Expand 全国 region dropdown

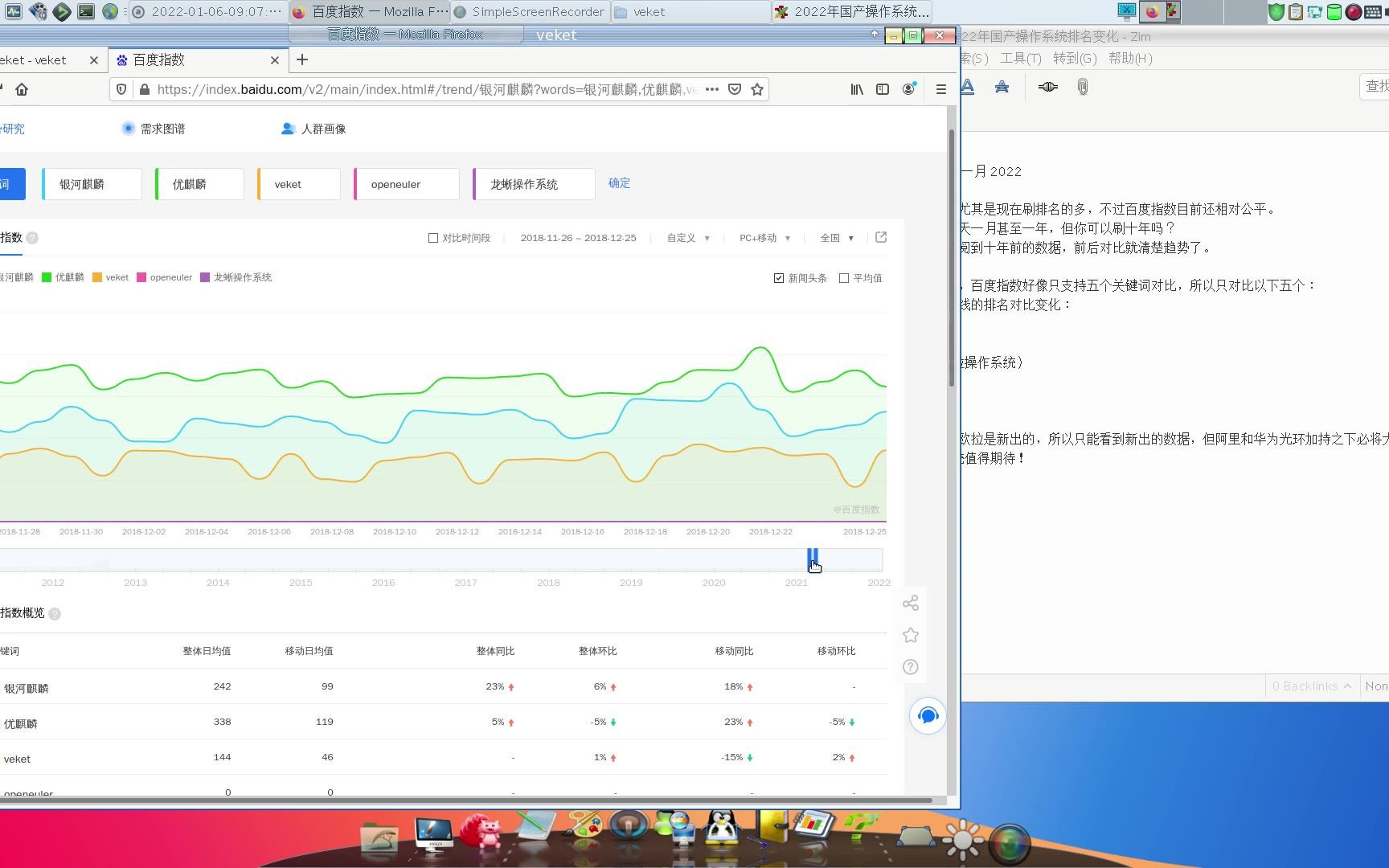pyautogui.click(x=837, y=238)
